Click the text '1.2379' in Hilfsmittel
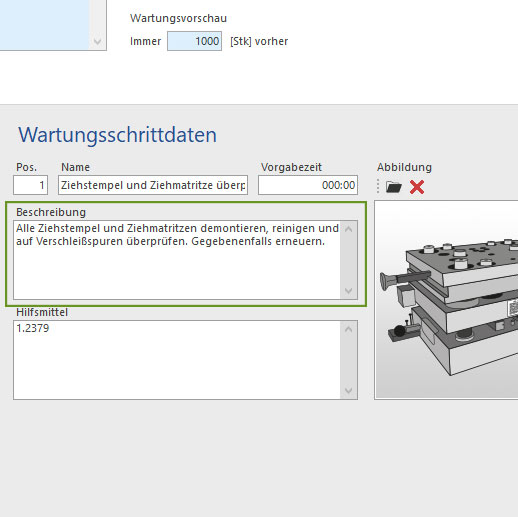518x517 pixels. pos(33,328)
